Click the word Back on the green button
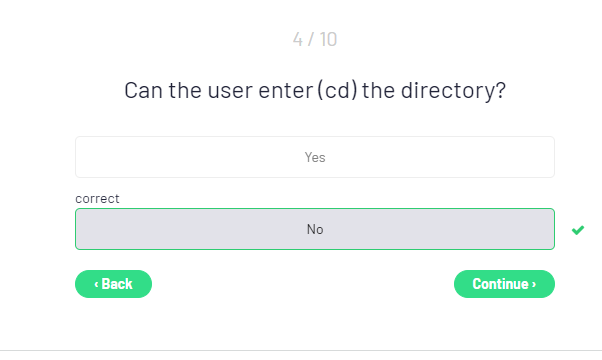 point(117,284)
